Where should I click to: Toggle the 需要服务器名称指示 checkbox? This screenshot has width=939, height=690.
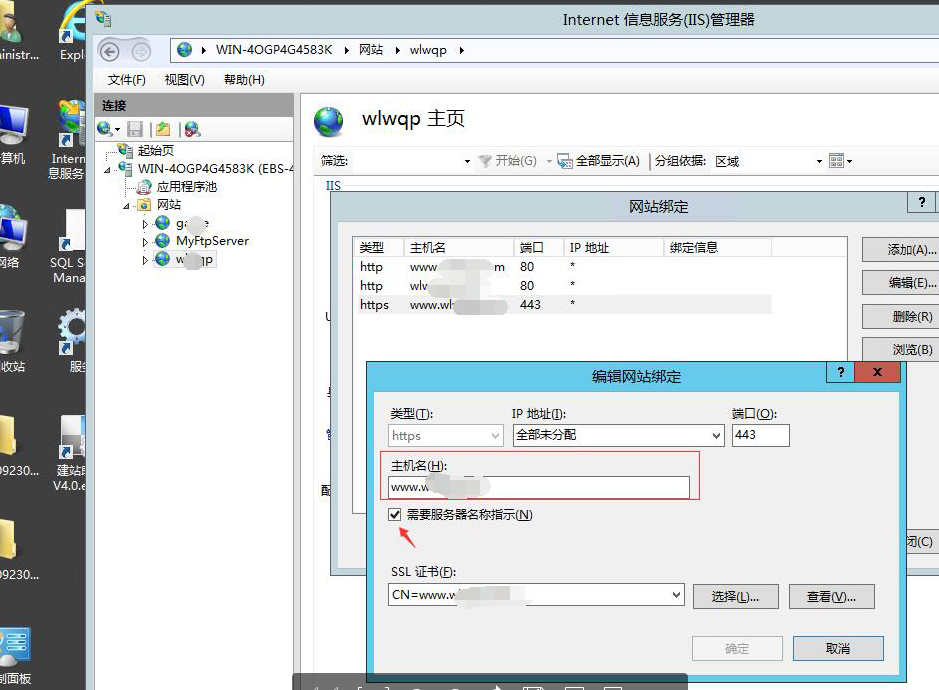pos(396,515)
